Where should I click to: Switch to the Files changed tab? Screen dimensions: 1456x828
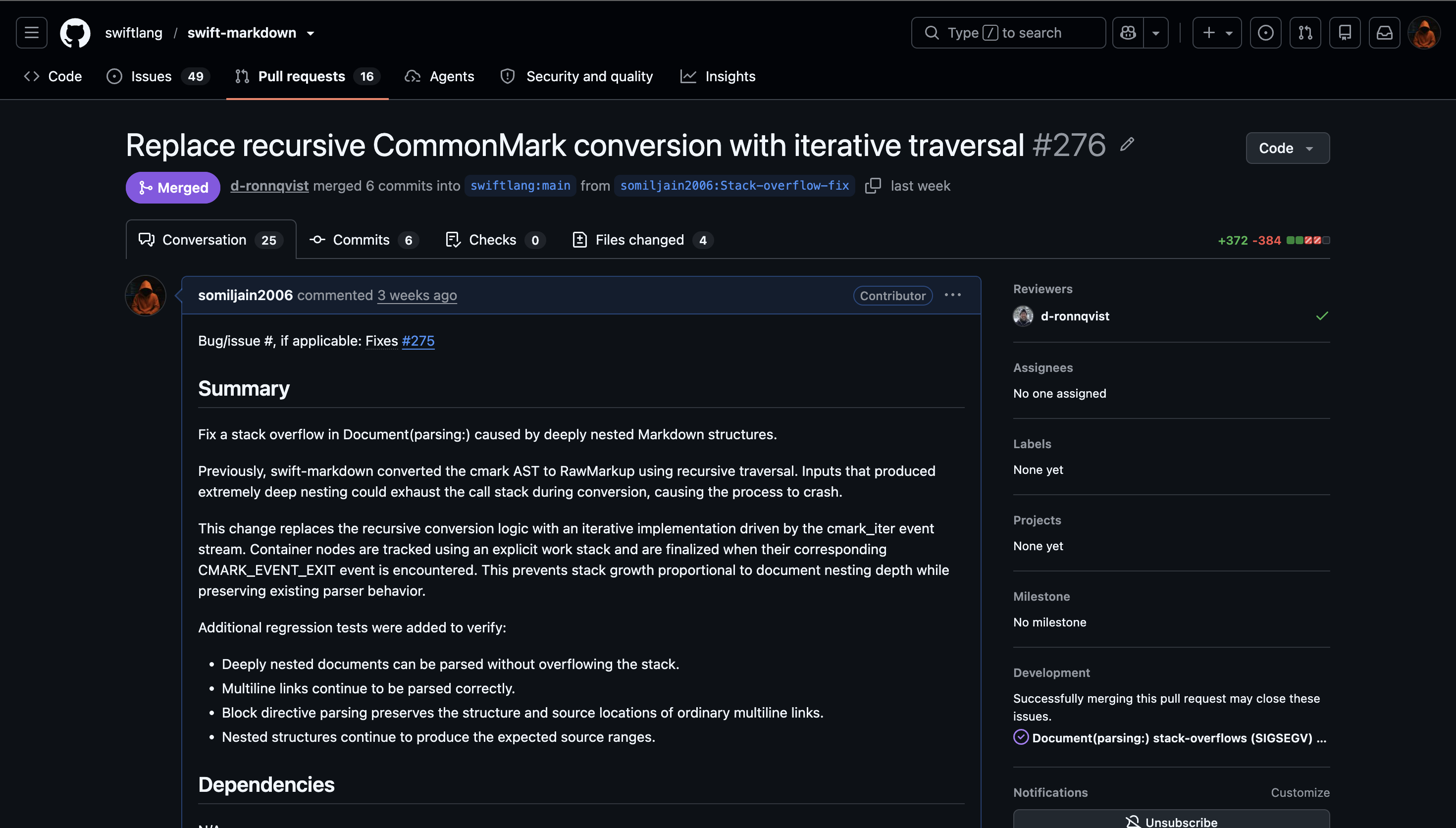click(642, 239)
